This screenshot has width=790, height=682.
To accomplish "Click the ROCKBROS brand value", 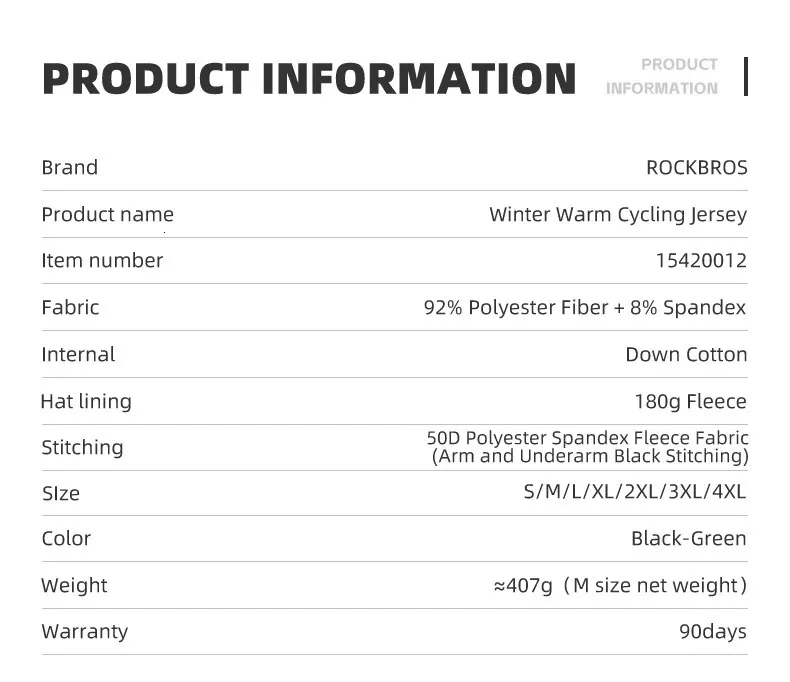I will click(696, 168).
